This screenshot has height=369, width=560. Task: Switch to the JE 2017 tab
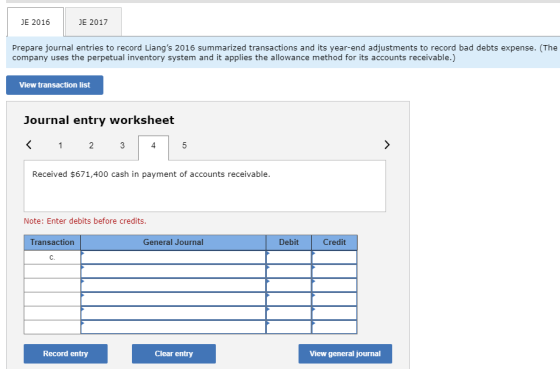pos(93,22)
